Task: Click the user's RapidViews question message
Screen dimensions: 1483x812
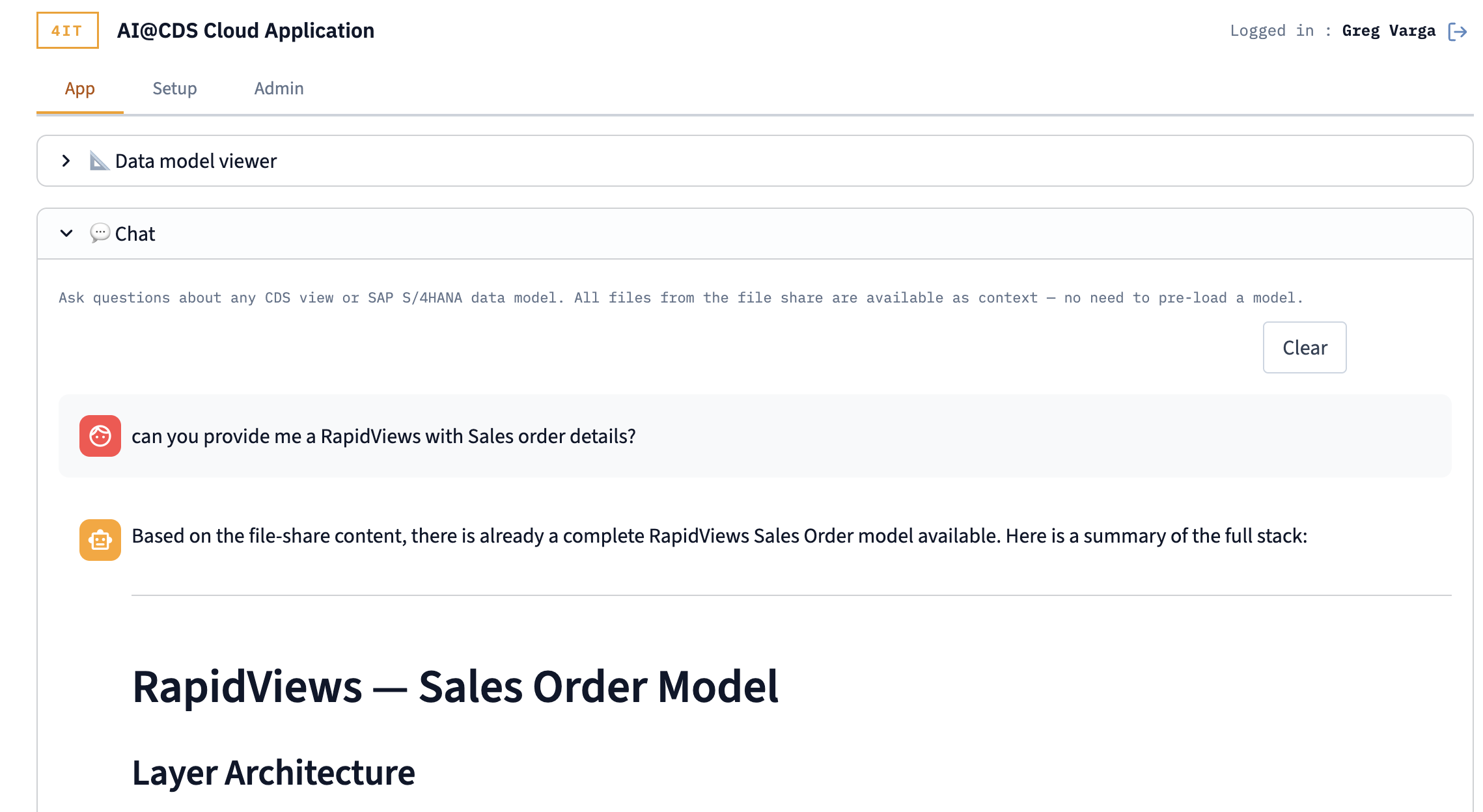Action: point(383,436)
